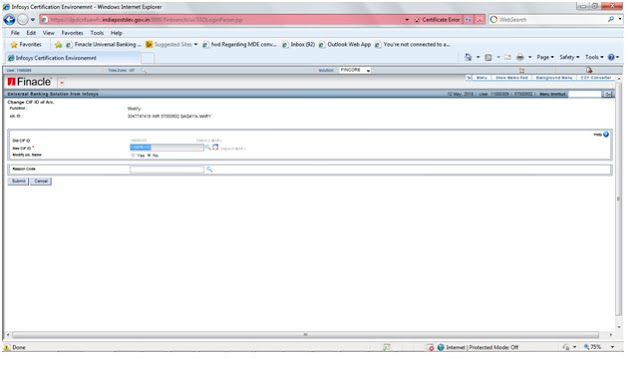Open the Outlook Web App favorite

(345, 44)
